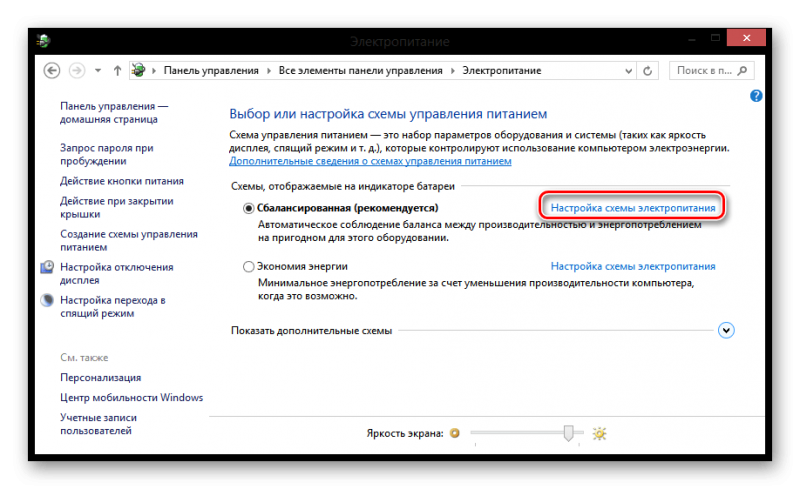Open Настройка схемы электропитания for the Сбалансированная plan
The image size is (800, 489).
pyautogui.click(x=633, y=208)
